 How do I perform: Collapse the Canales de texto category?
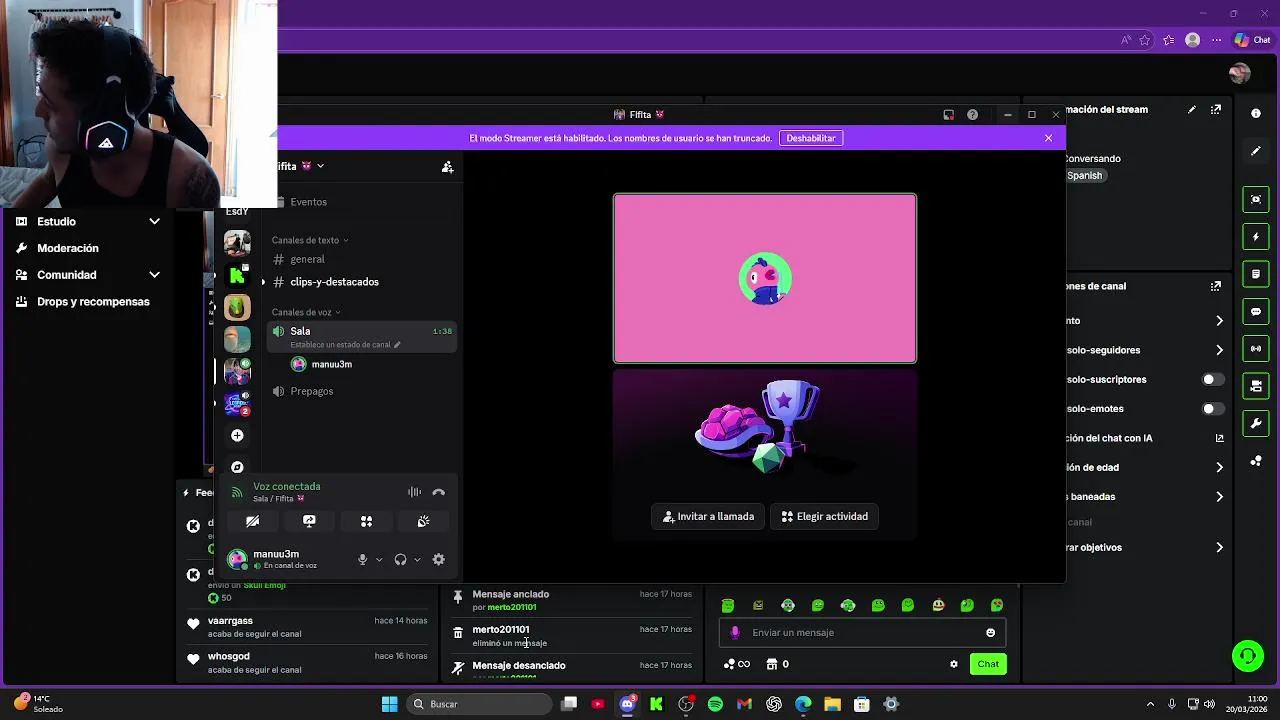point(310,240)
